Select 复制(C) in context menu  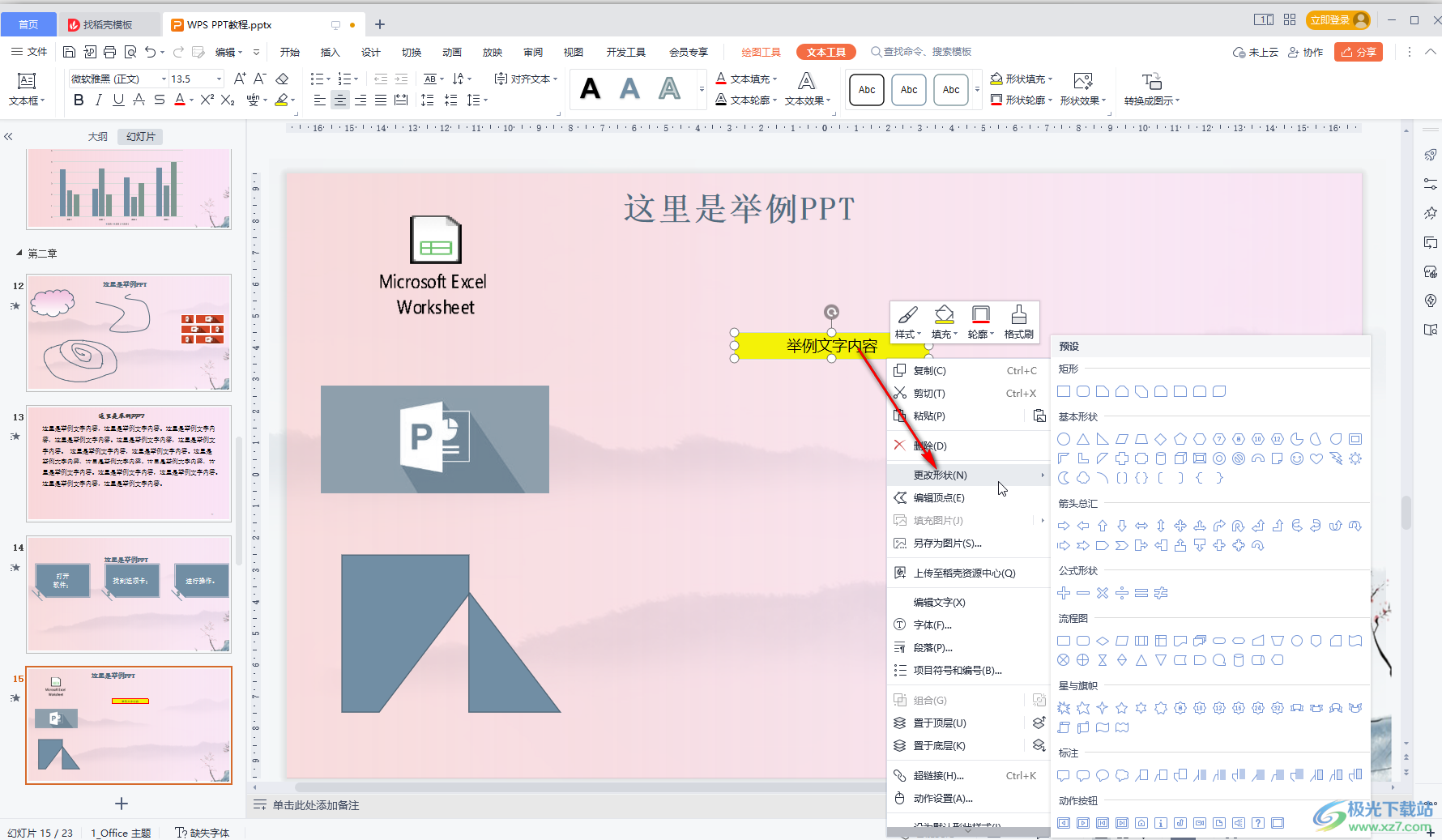(969, 370)
